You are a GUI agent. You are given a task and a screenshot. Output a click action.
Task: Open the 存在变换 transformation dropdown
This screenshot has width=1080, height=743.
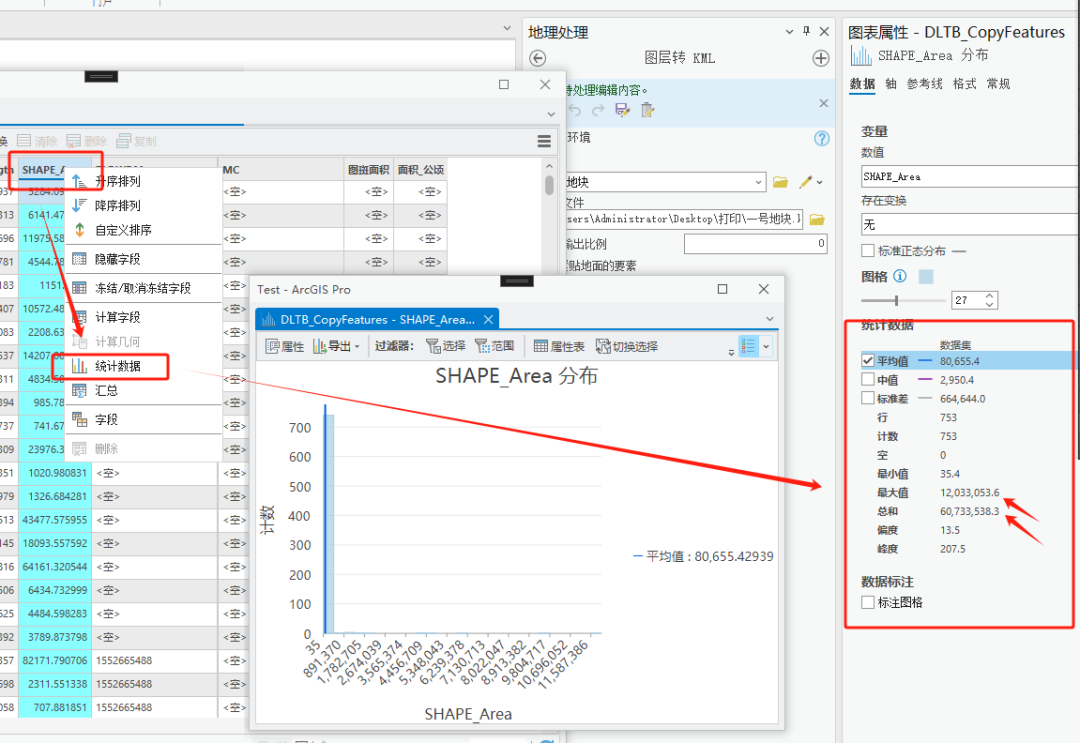(970, 224)
